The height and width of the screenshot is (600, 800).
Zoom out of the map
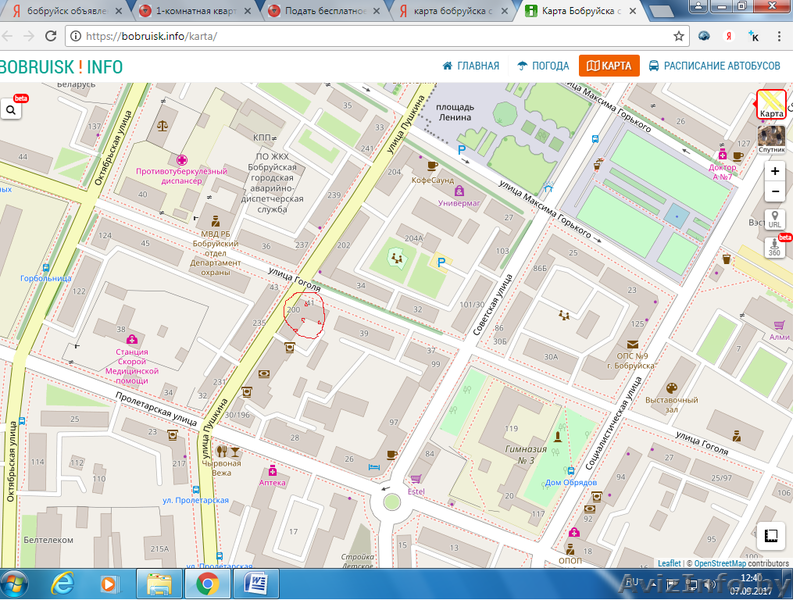pyautogui.click(x=775, y=192)
